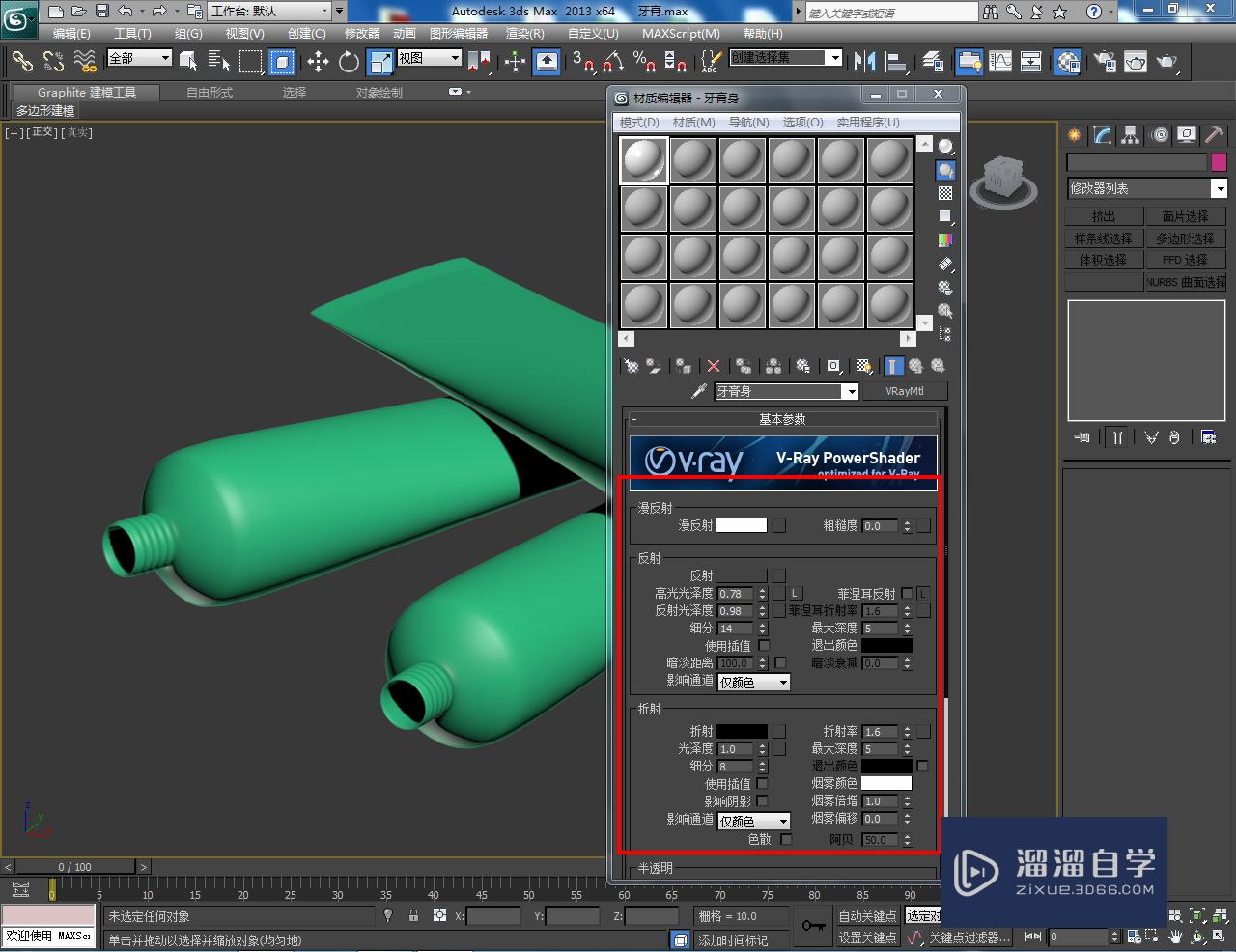Click red X Reset Map/Mtl icon

tap(714, 366)
